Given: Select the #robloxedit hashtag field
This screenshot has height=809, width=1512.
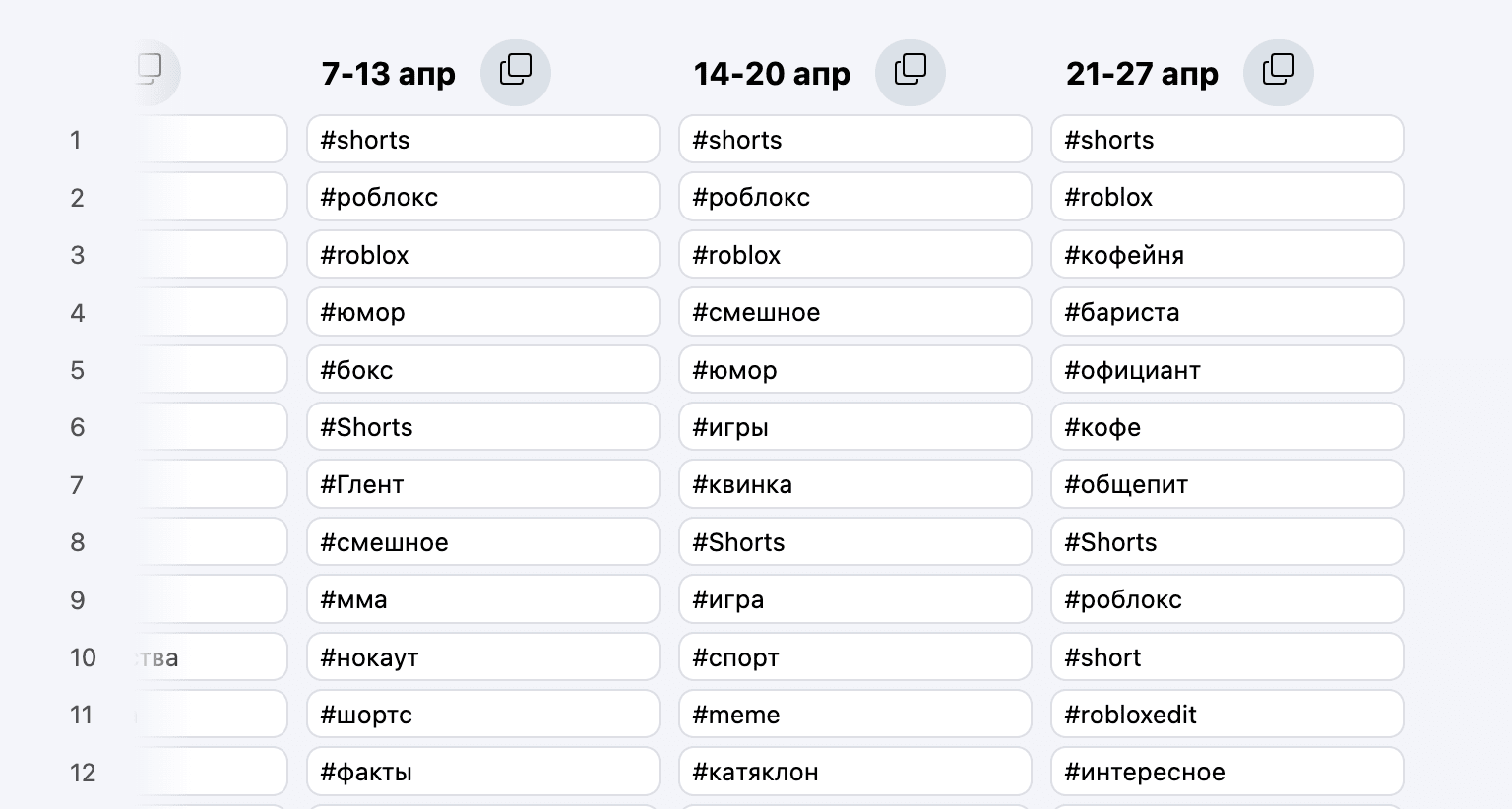Looking at the screenshot, I should [x=1227, y=715].
